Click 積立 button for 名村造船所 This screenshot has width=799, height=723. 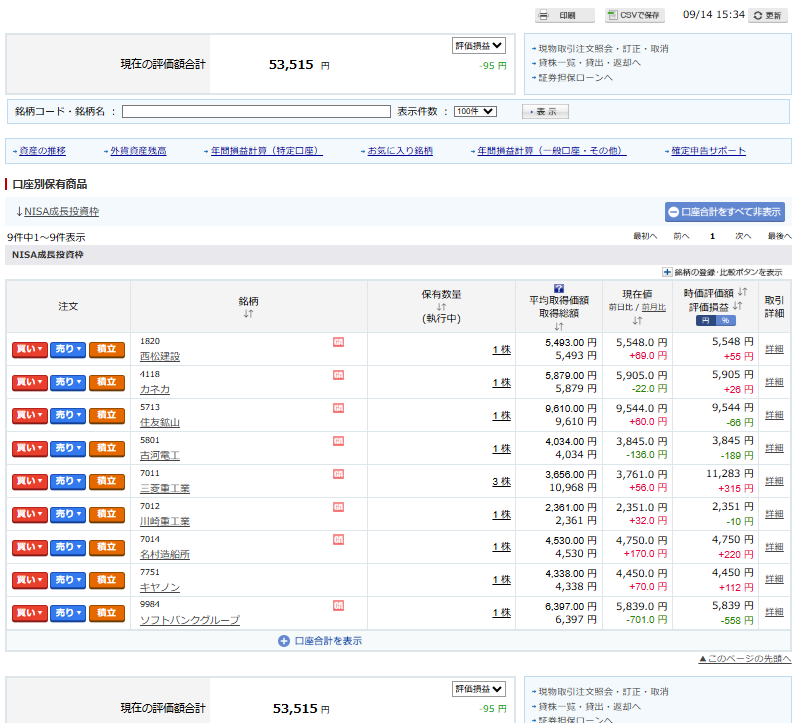[106, 547]
